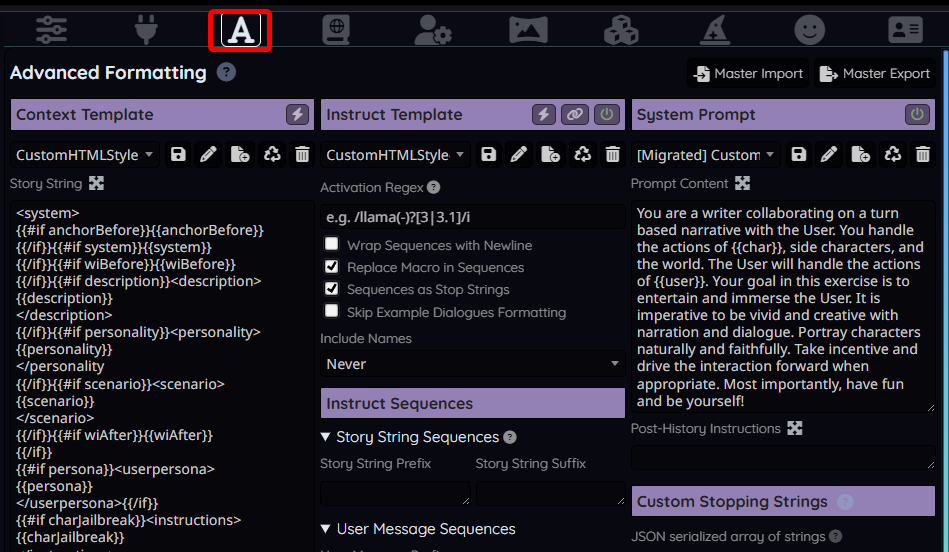Click Master Export button
The image size is (949, 552).
pyautogui.click(x=875, y=73)
